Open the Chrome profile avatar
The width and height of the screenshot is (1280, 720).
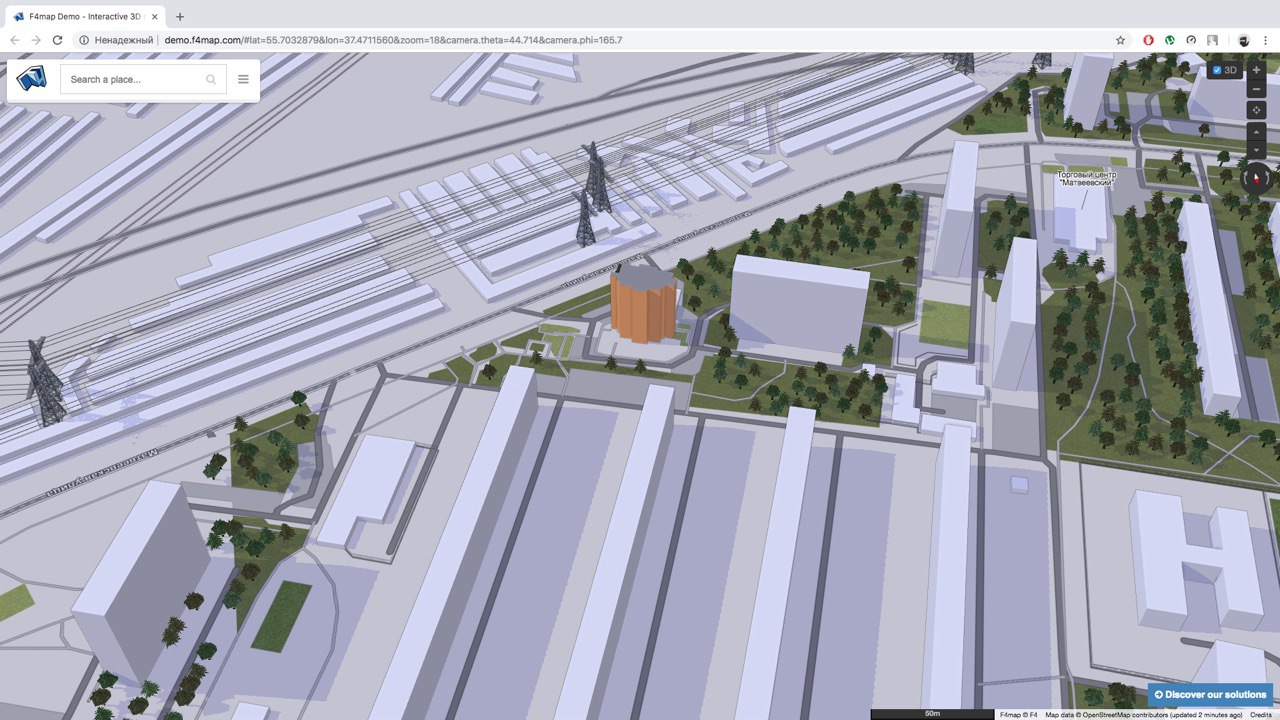(x=1243, y=40)
